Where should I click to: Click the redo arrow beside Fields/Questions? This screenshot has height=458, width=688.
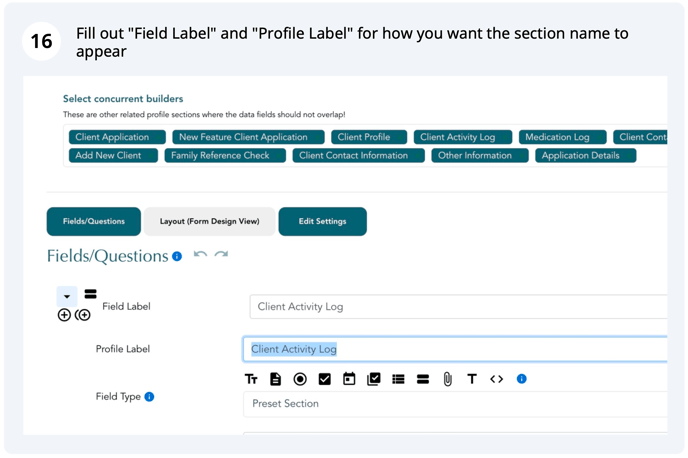[x=221, y=255]
